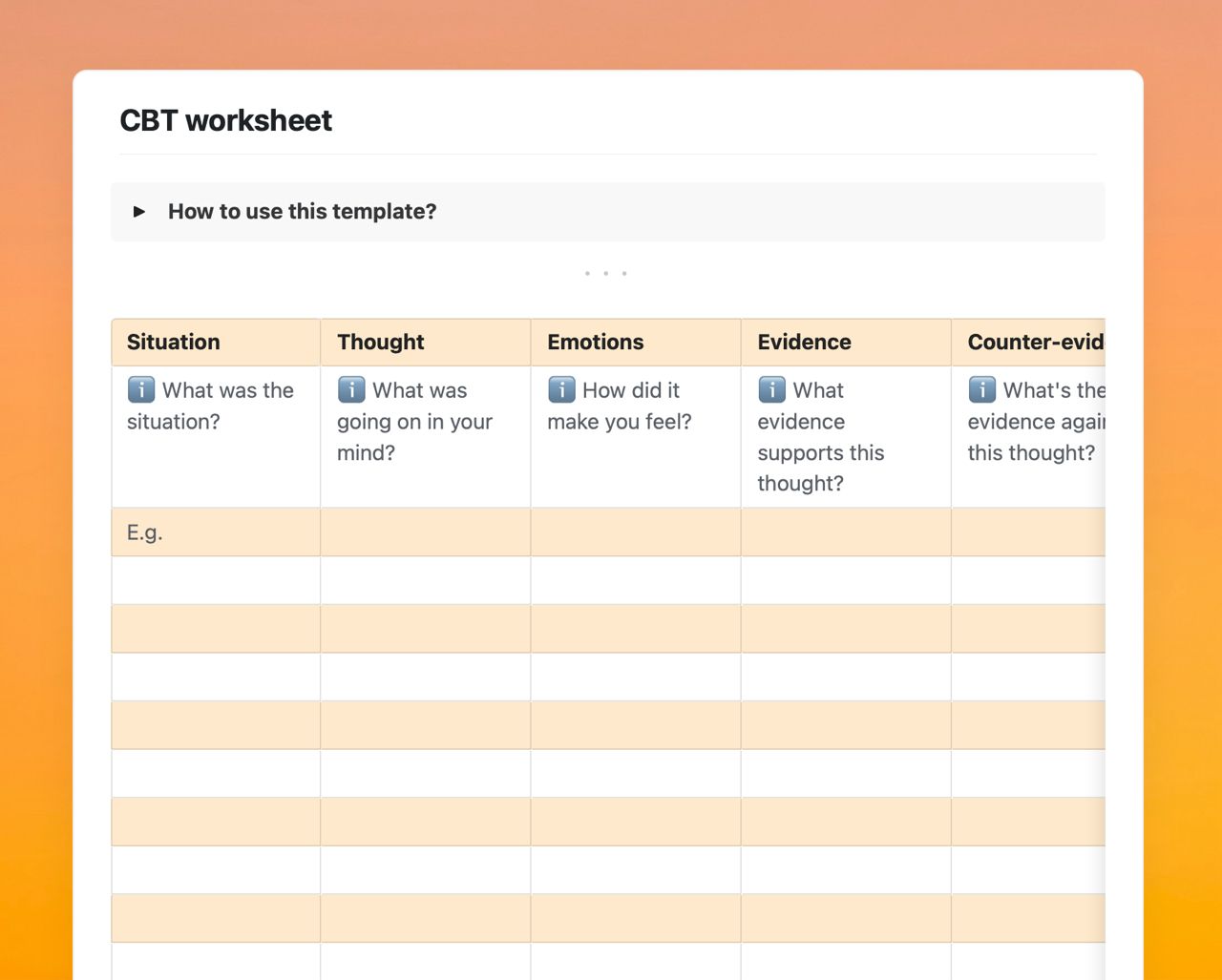
Task: Click the info icon in the Thought column
Action: (x=350, y=389)
